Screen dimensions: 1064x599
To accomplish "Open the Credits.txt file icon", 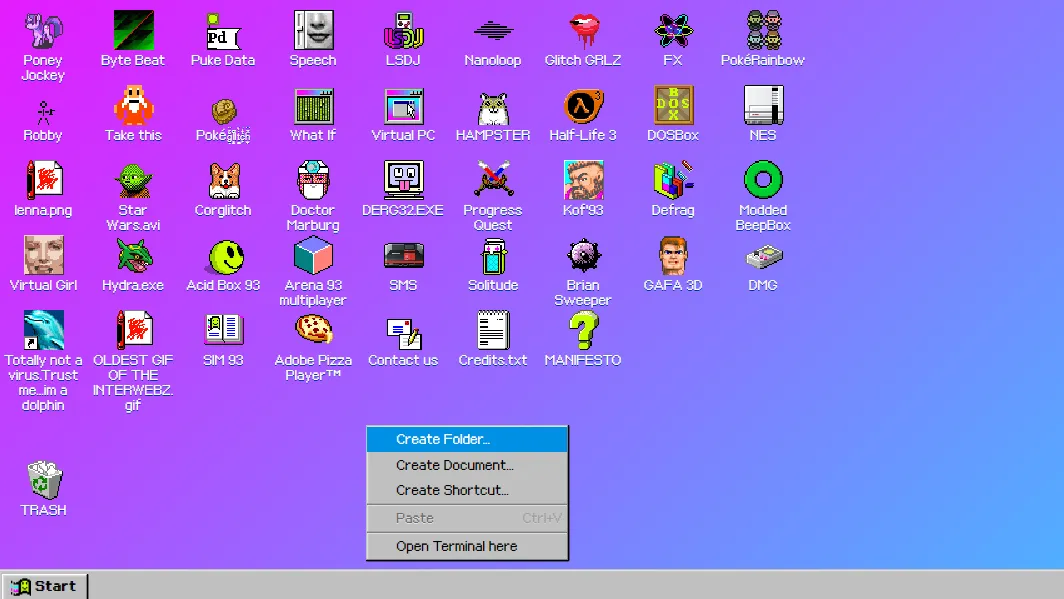I will click(493, 332).
